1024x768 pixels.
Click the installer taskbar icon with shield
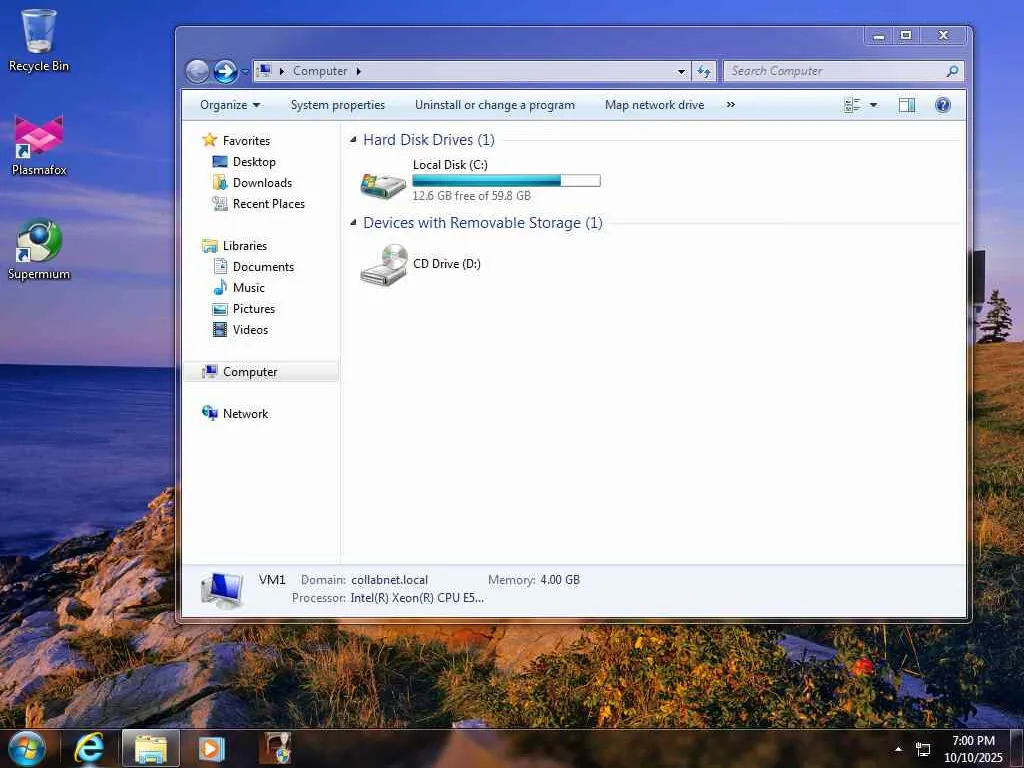coord(275,748)
